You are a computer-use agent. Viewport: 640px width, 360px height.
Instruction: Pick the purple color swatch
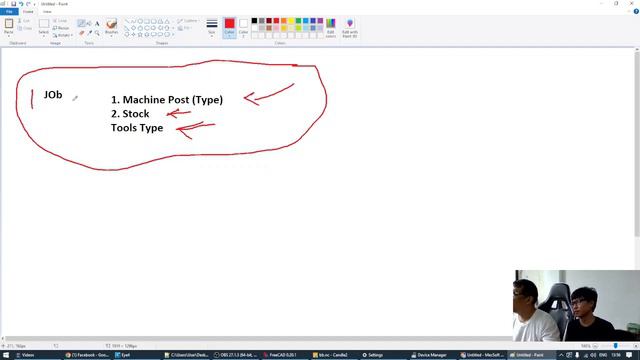tap(320, 21)
